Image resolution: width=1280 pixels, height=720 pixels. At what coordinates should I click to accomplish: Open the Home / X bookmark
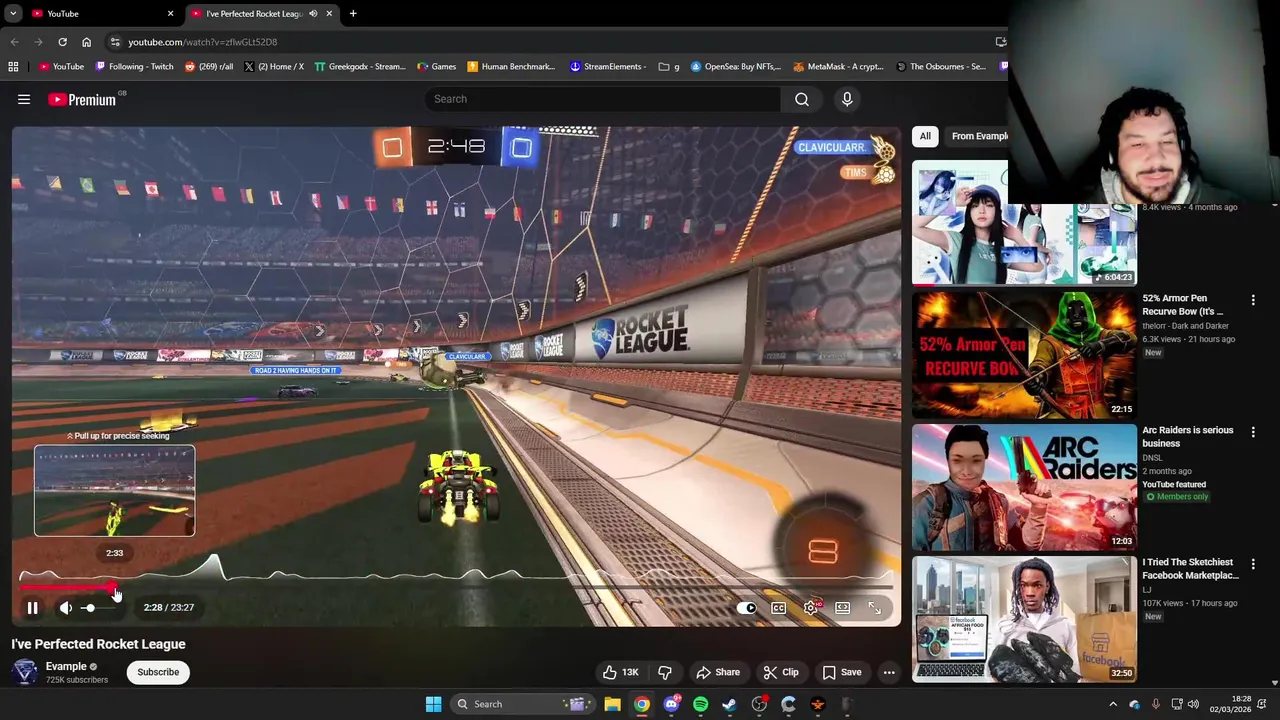click(x=274, y=67)
